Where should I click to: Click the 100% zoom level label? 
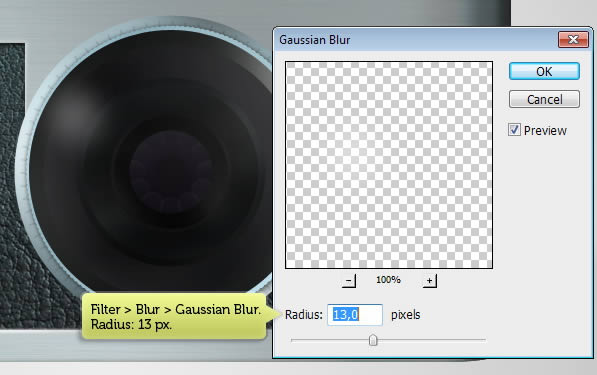388,280
